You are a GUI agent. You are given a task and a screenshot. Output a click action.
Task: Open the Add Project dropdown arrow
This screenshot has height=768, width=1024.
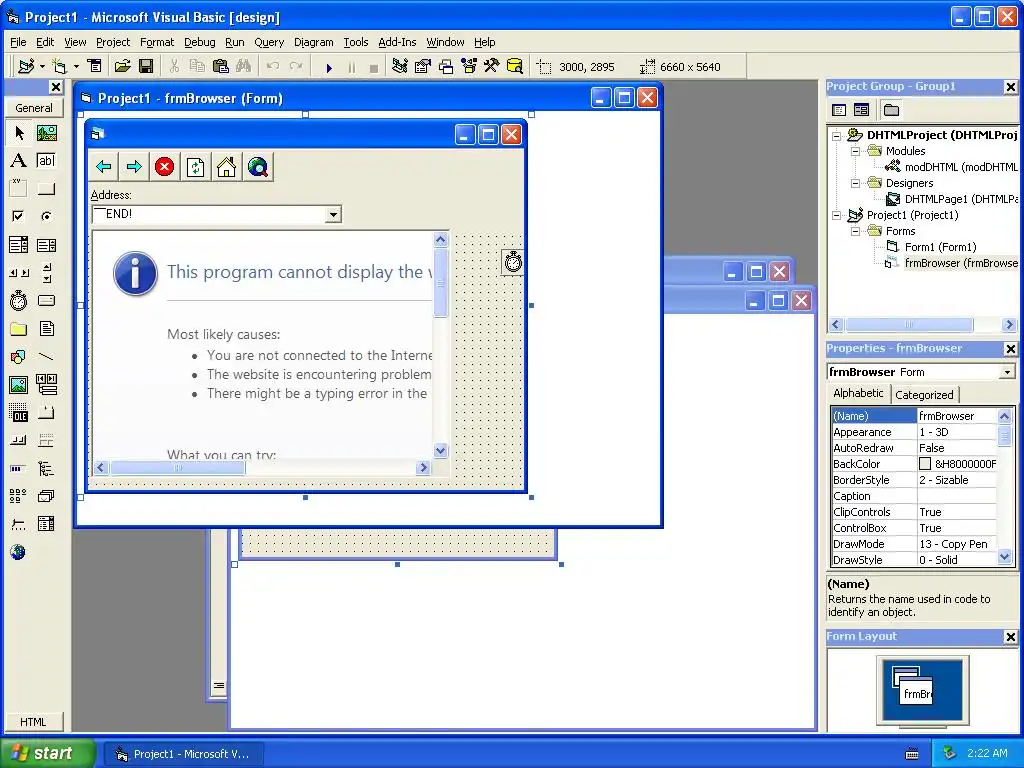point(42,67)
